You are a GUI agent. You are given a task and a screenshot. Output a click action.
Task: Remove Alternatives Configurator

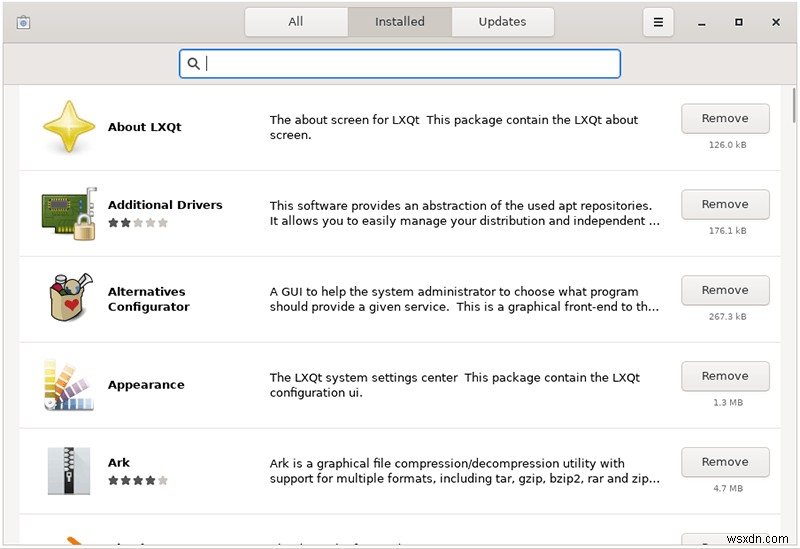click(x=725, y=290)
